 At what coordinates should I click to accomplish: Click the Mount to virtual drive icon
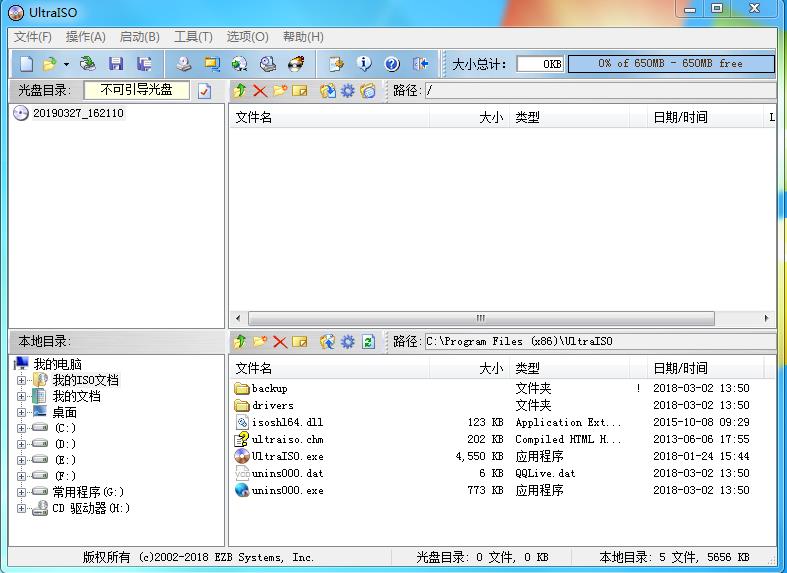tap(268, 64)
